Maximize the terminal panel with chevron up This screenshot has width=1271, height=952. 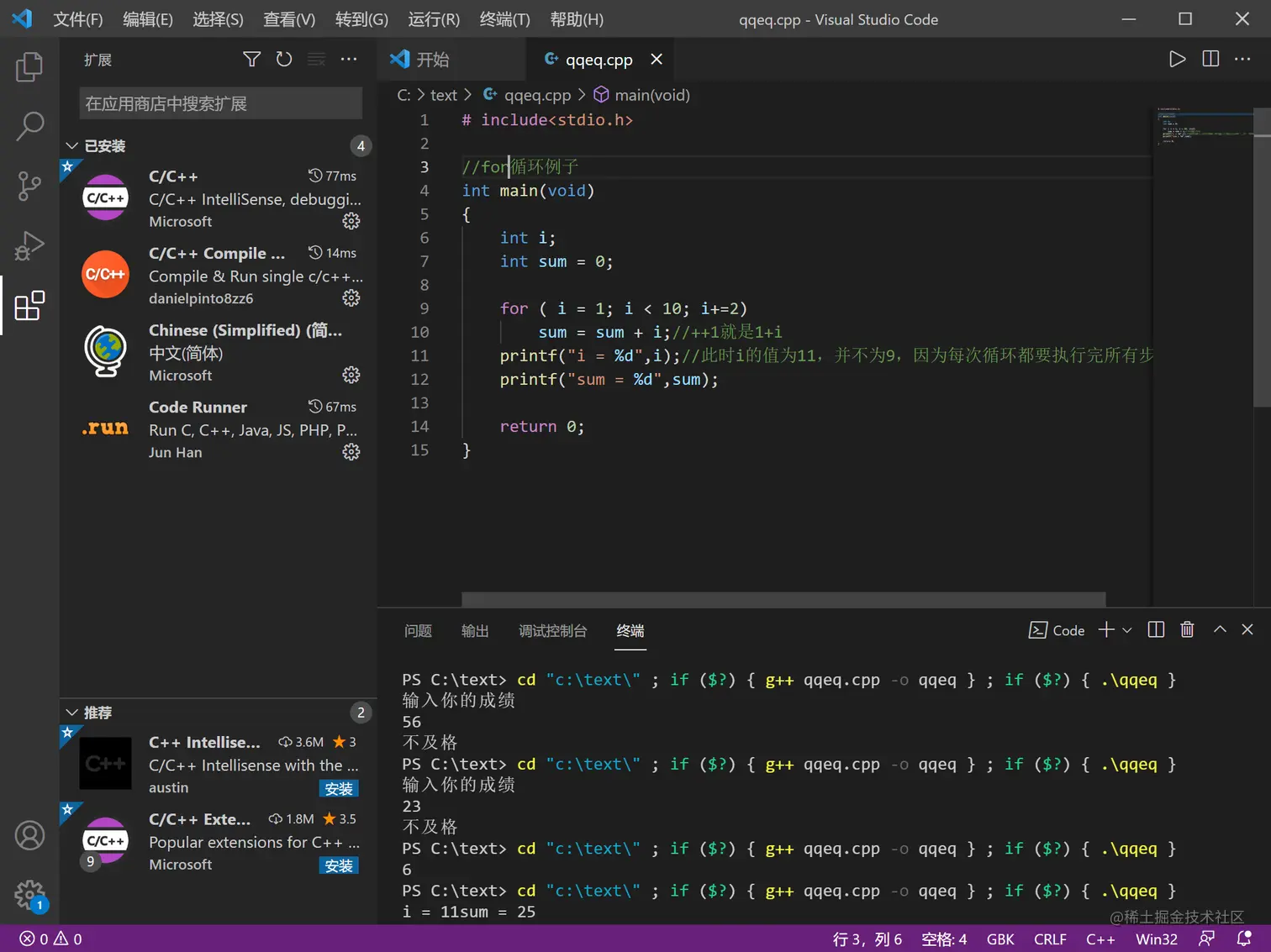(1220, 630)
